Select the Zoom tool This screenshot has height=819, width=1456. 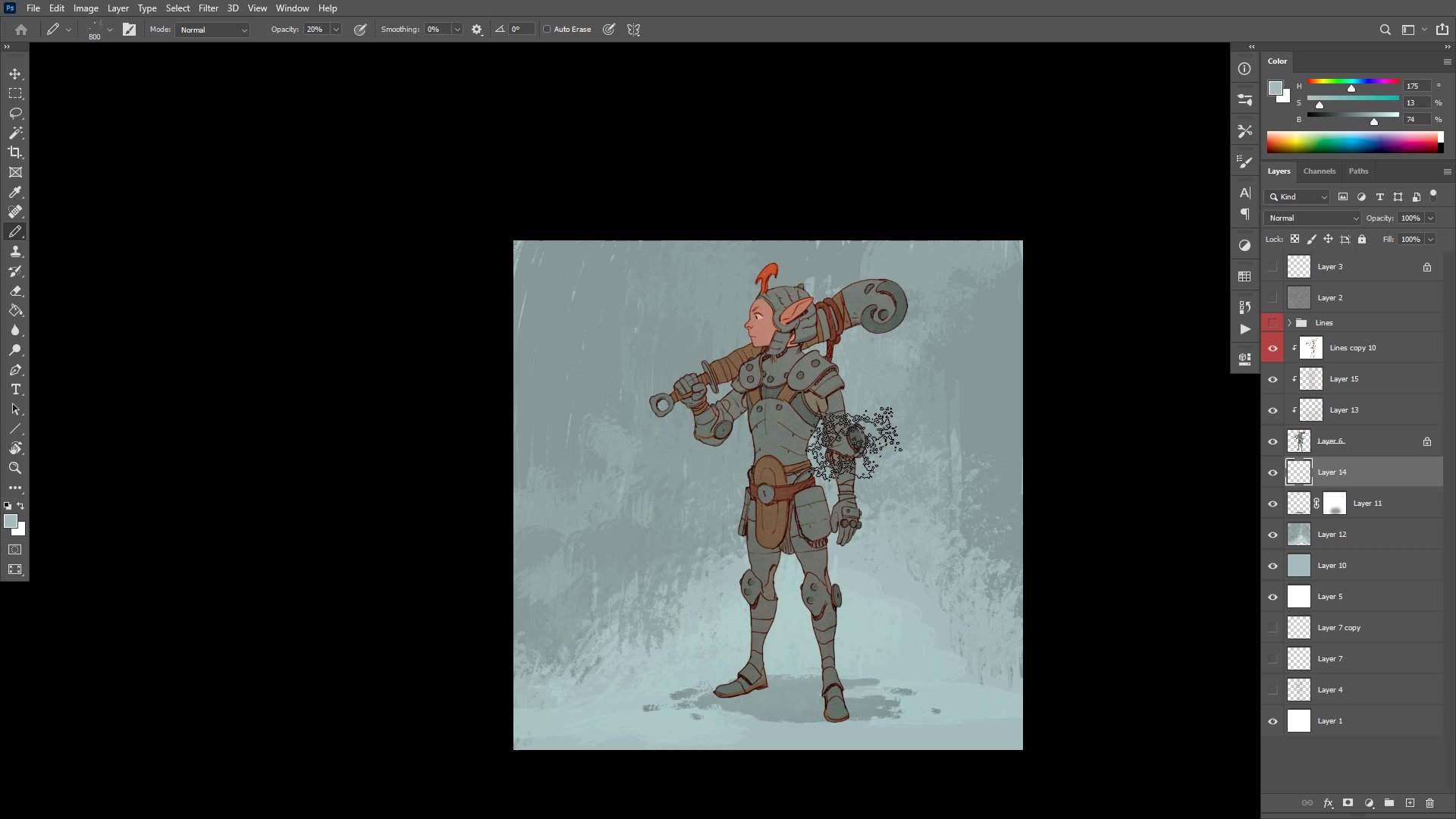[x=15, y=468]
